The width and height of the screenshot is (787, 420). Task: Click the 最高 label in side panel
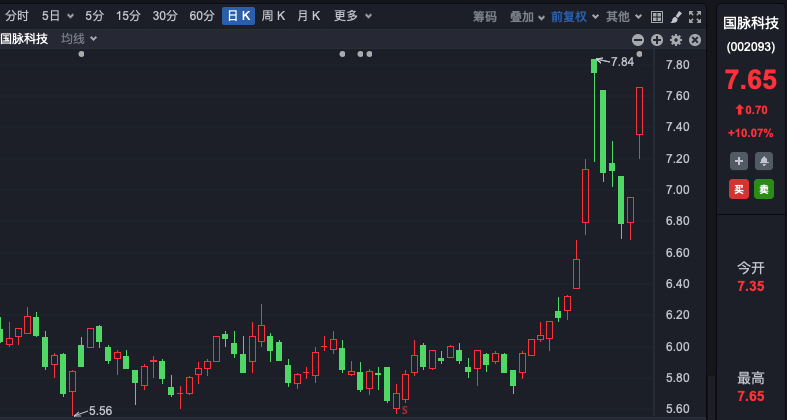pyautogui.click(x=751, y=378)
